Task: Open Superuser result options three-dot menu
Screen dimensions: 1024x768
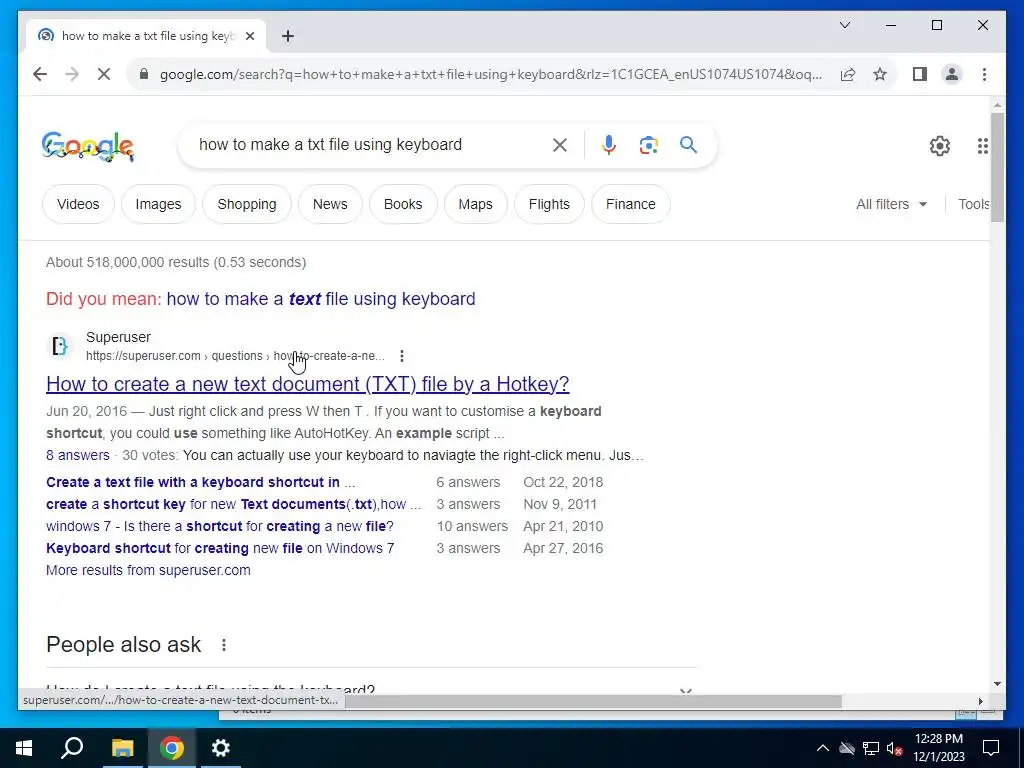Action: 402,356
